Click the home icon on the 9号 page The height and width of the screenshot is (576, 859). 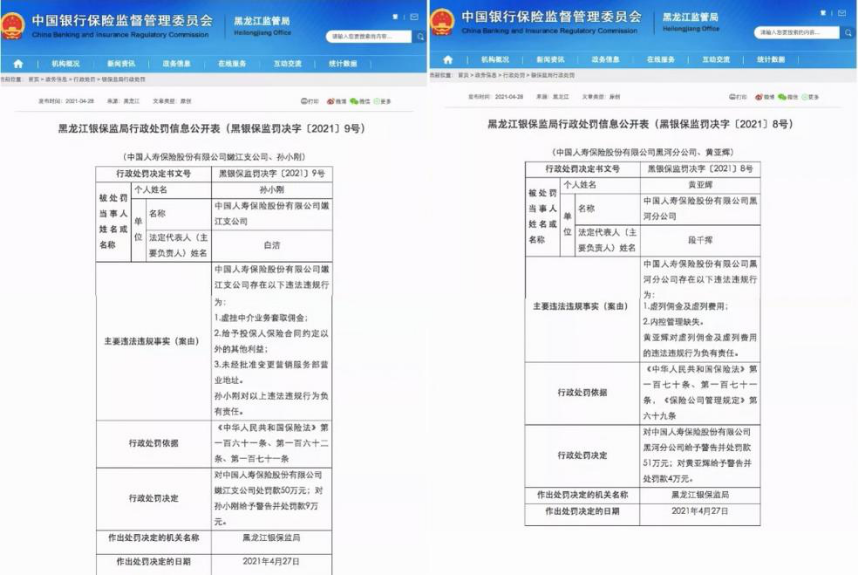18,64
